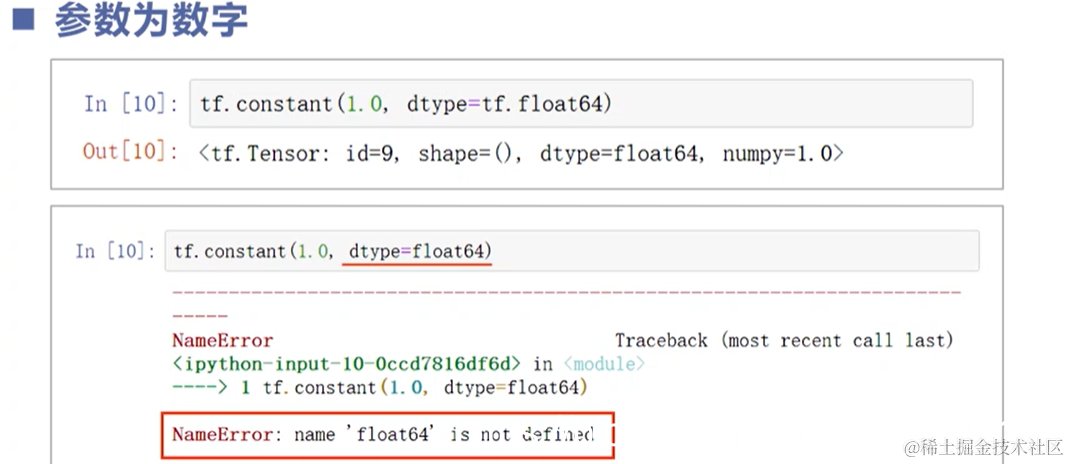
Task: Click the In [10] prompt of the tf.float64 cell
Action: [131, 104]
